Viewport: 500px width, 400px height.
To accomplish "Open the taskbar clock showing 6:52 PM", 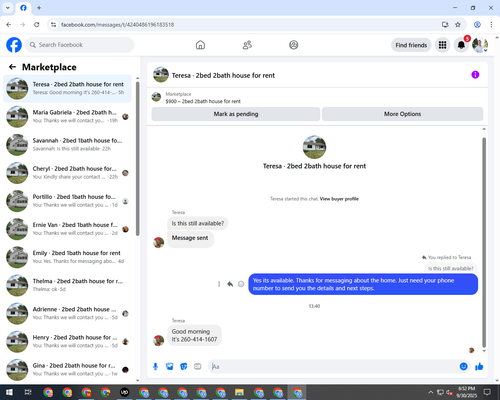I will point(467,392).
